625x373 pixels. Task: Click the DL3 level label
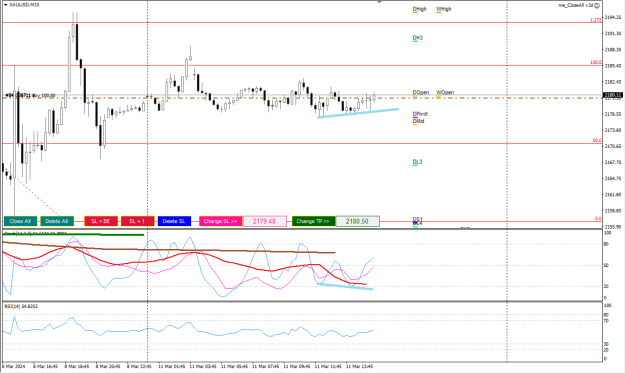tap(417, 162)
